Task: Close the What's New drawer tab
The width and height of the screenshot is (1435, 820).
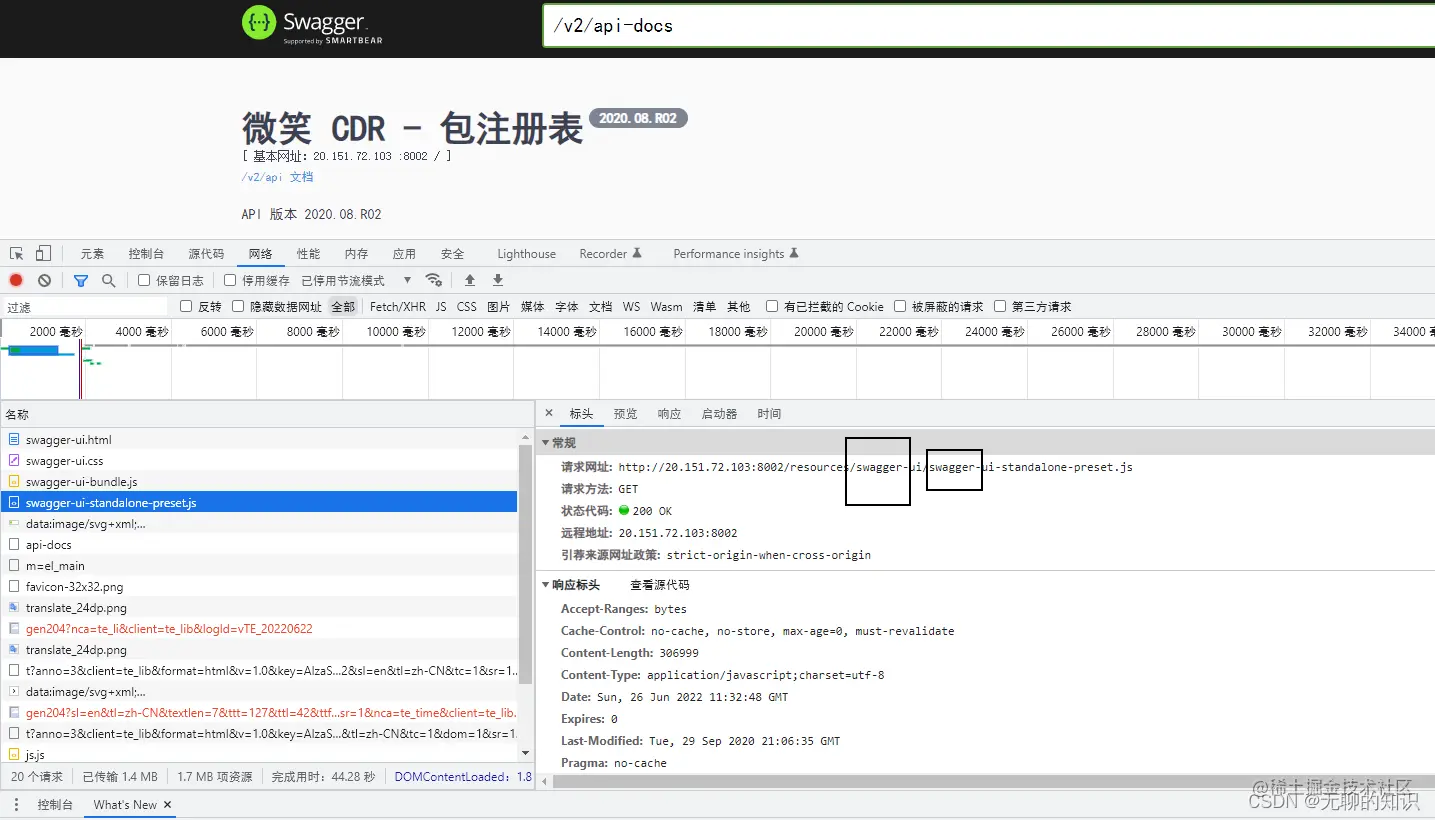Action: 167,804
